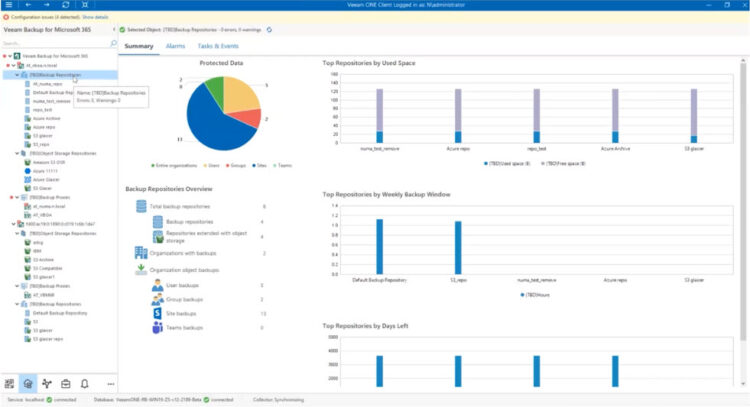Click the Azure 11111 blue circle icon
This screenshot has height=407, width=750.
(x=28, y=171)
